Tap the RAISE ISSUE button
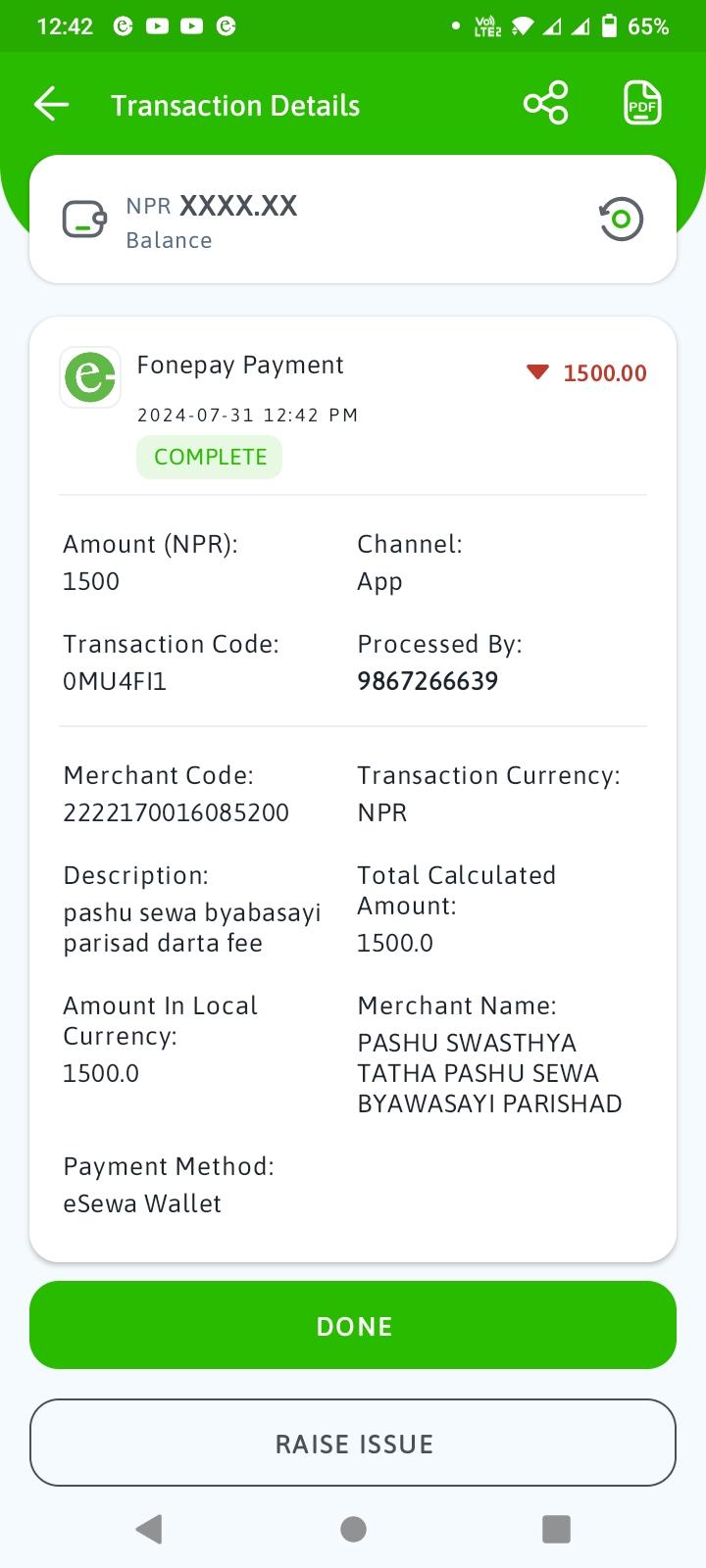 pos(353,1443)
